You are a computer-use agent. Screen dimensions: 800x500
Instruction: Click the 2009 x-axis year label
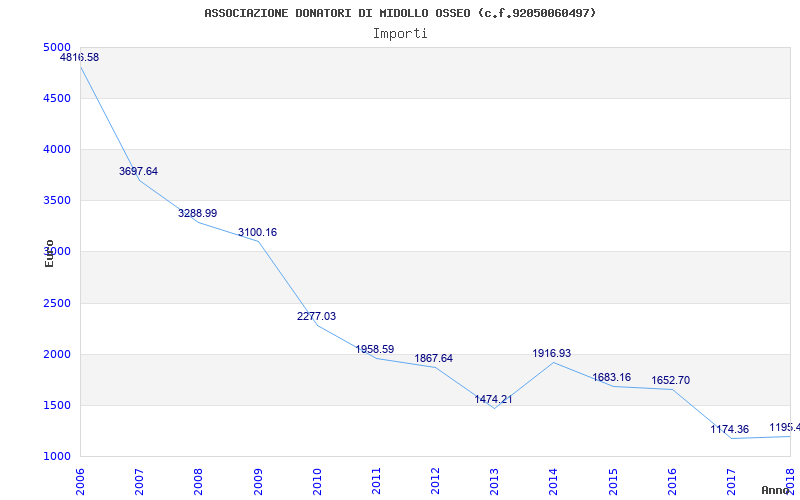coord(258,481)
